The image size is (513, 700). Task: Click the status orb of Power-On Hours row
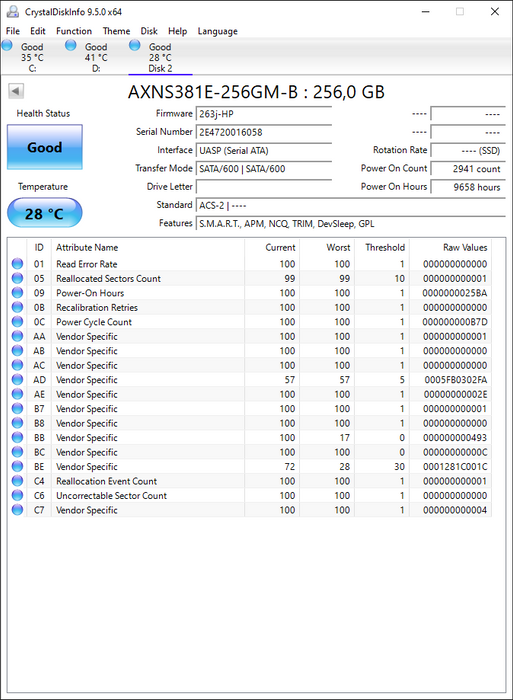[17, 293]
